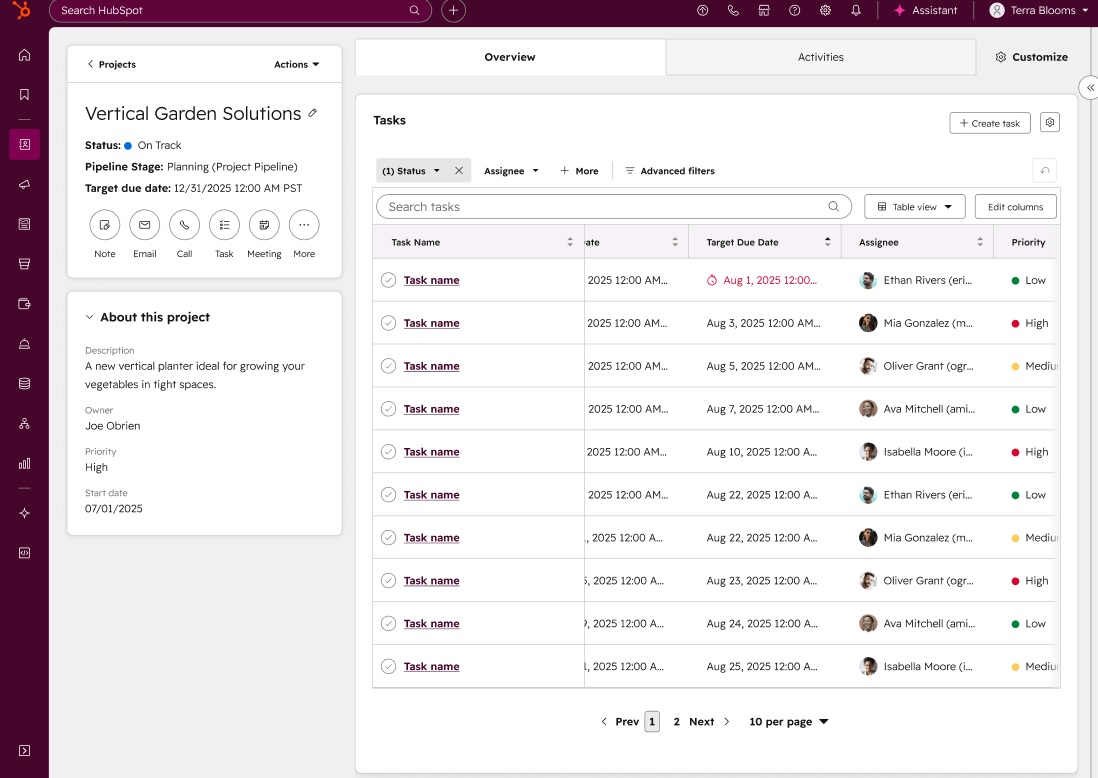Schedule a Meeting with the calendar icon
The width and height of the screenshot is (1098, 778).
(264, 225)
